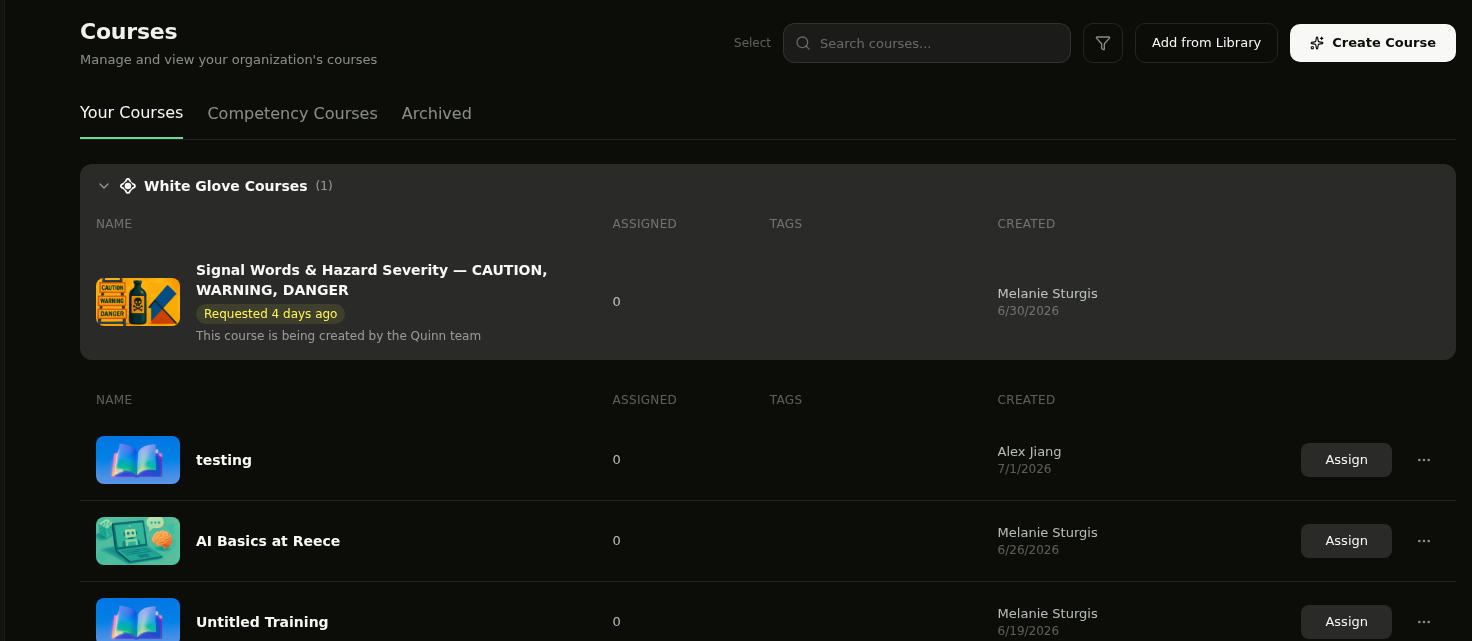Image resolution: width=1472 pixels, height=641 pixels.
Task: Click the note about the Quinn team
Action: [338, 336]
